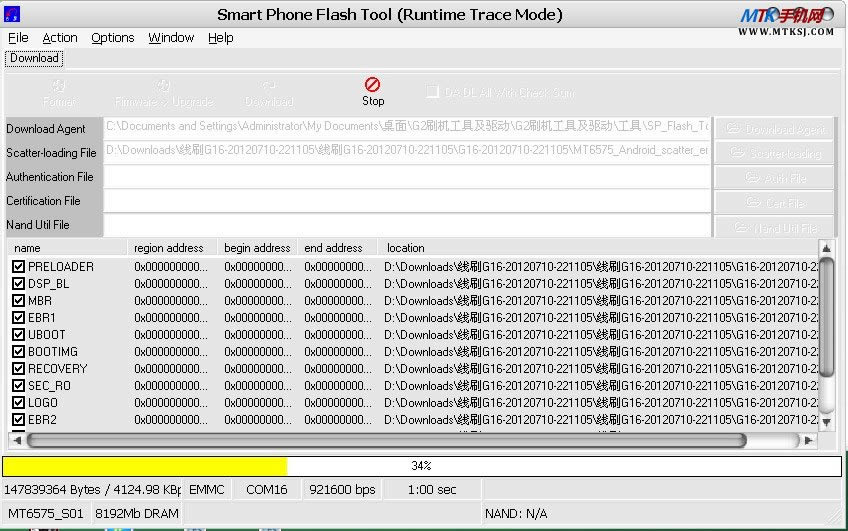Screen dimensions: 848x531
Task: Enable DA DL All With Check Sum
Action: coord(432,92)
